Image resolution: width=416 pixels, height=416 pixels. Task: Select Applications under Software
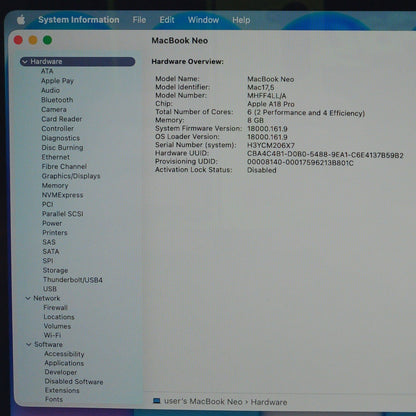64,363
